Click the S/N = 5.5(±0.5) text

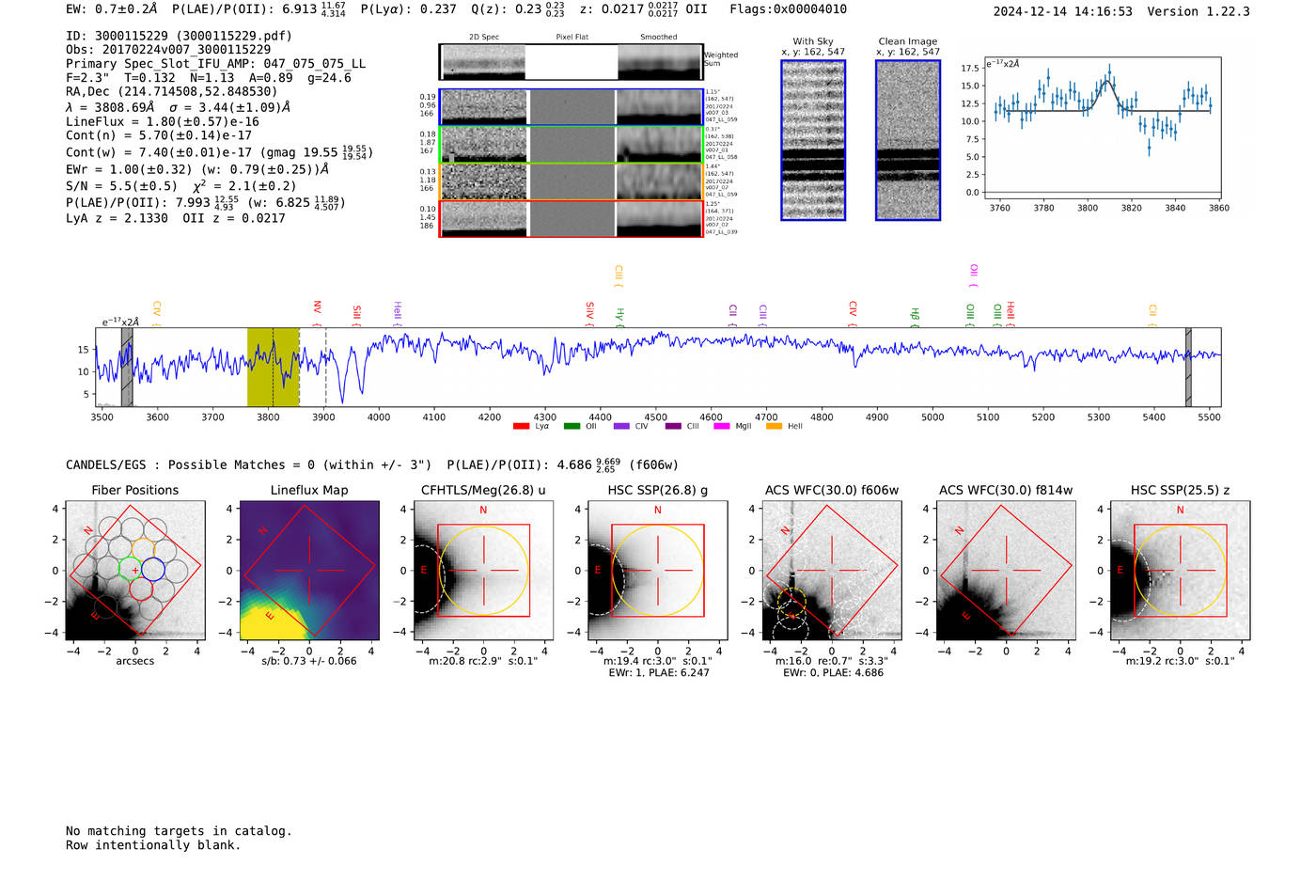pyautogui.click(x=121, y=186)
